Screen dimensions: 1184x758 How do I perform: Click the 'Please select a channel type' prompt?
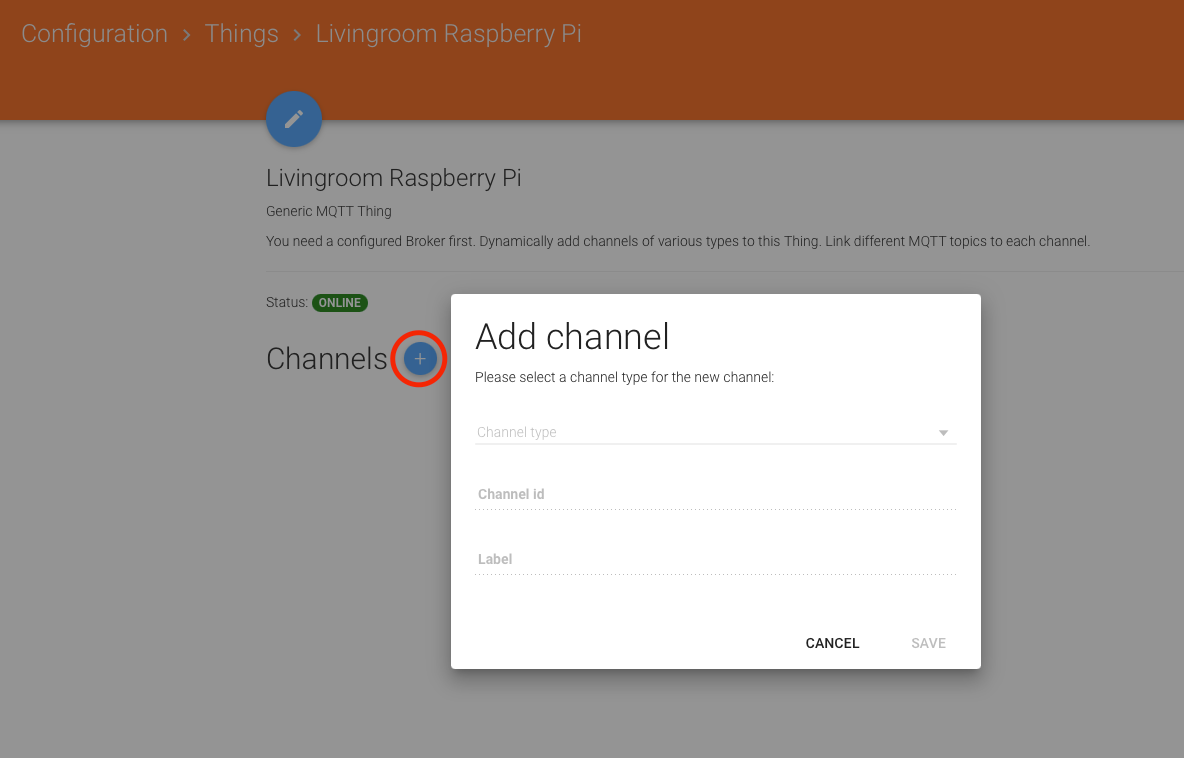point(624,378)
